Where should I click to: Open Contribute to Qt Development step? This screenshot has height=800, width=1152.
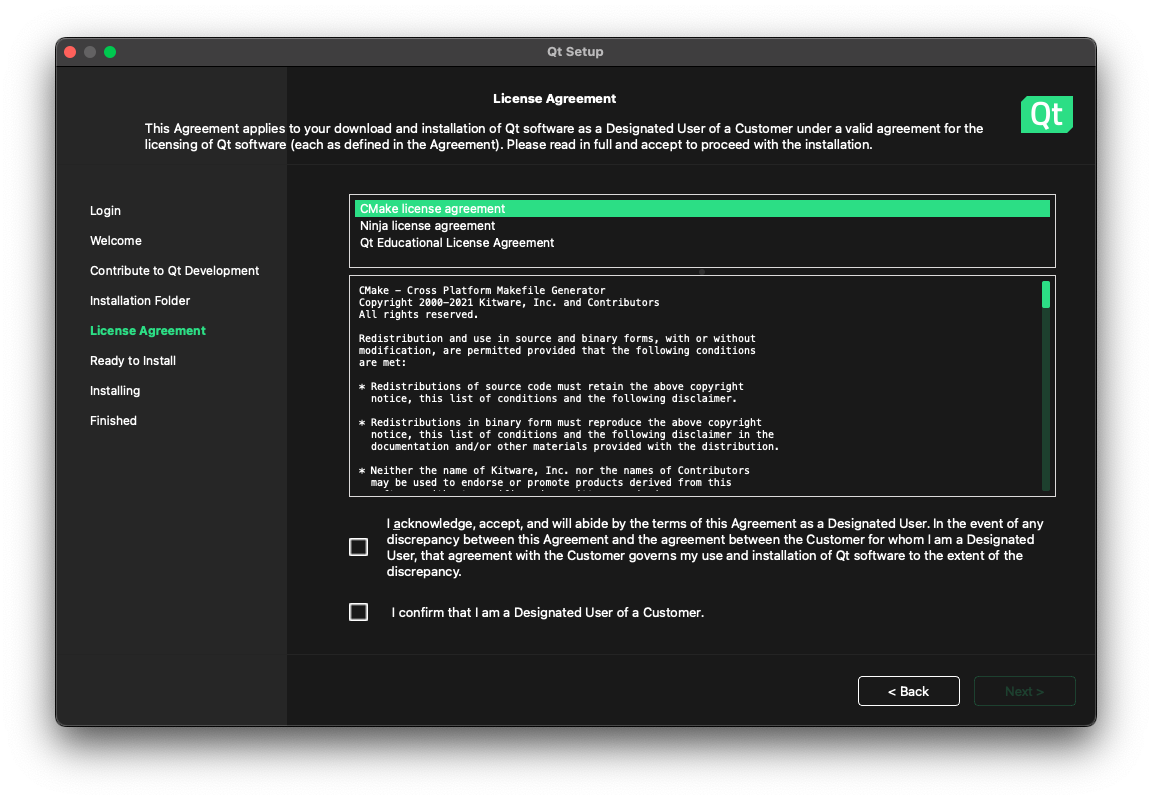pos(174,271)
